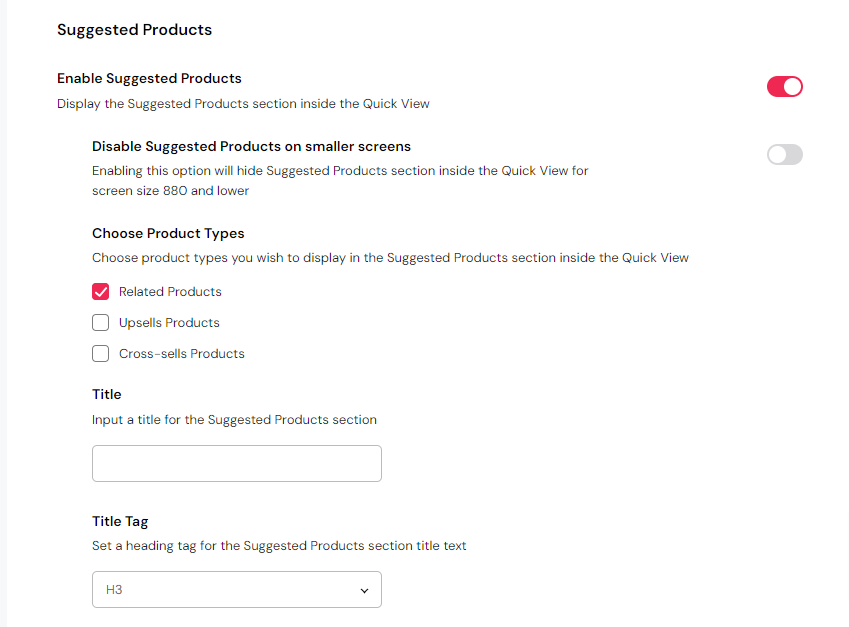The image size is (849, 627).
Task: Click into the Title text input
Action: 237,464
